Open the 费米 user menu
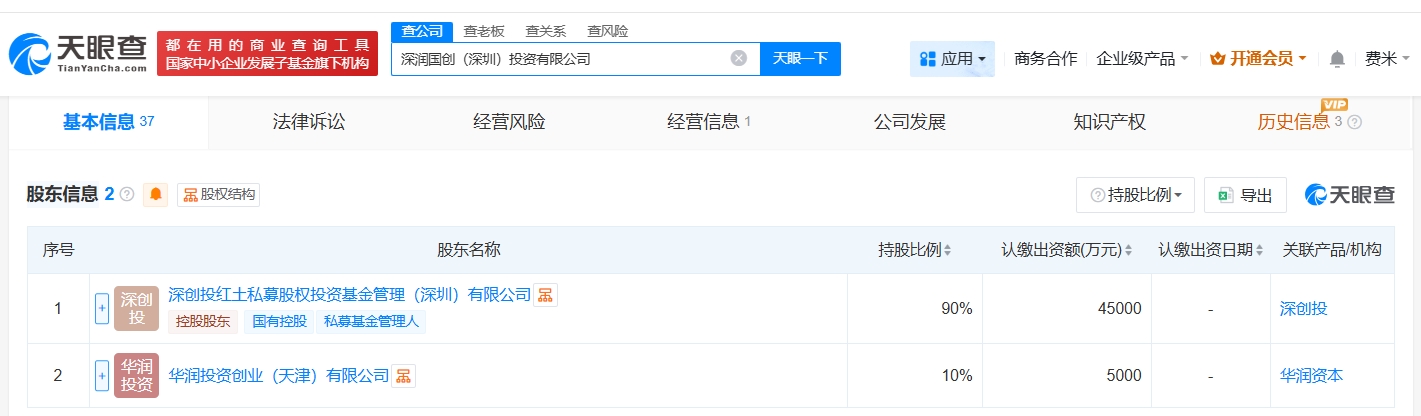The width and height of the screenshot is (1421, 416). [x=1386, y=59]
